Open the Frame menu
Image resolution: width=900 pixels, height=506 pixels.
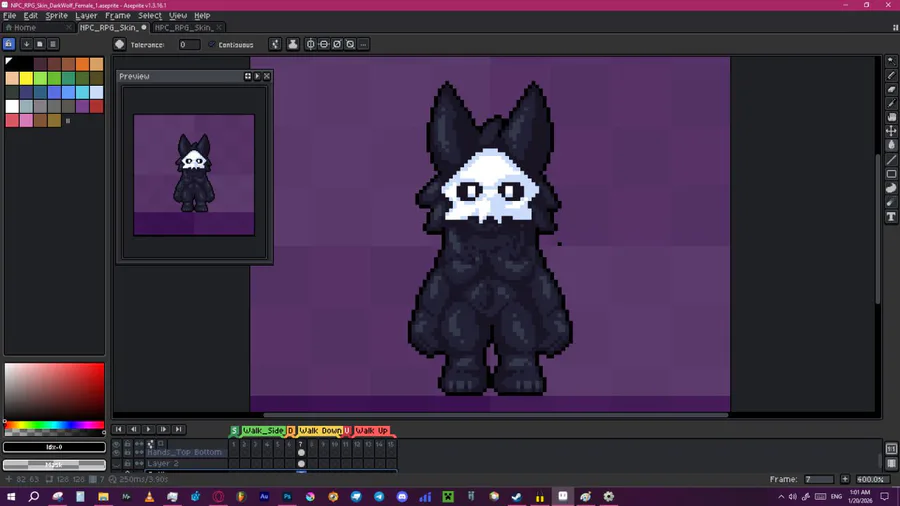point(118,15)
